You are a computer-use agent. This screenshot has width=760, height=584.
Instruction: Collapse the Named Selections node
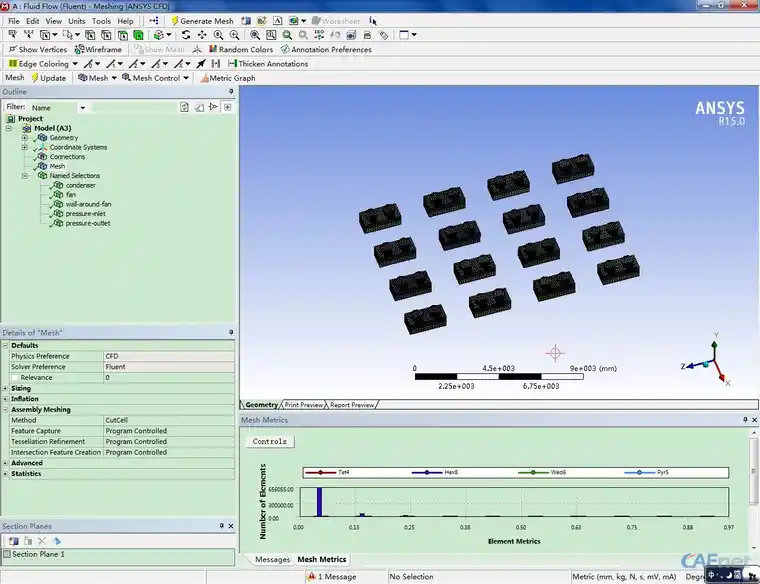(25, 176)
